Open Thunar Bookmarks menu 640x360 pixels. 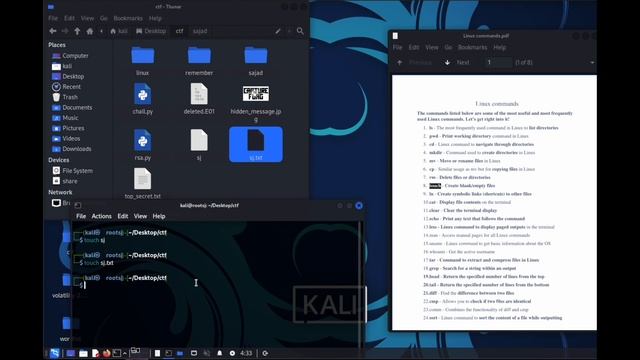tap(128, 18)
